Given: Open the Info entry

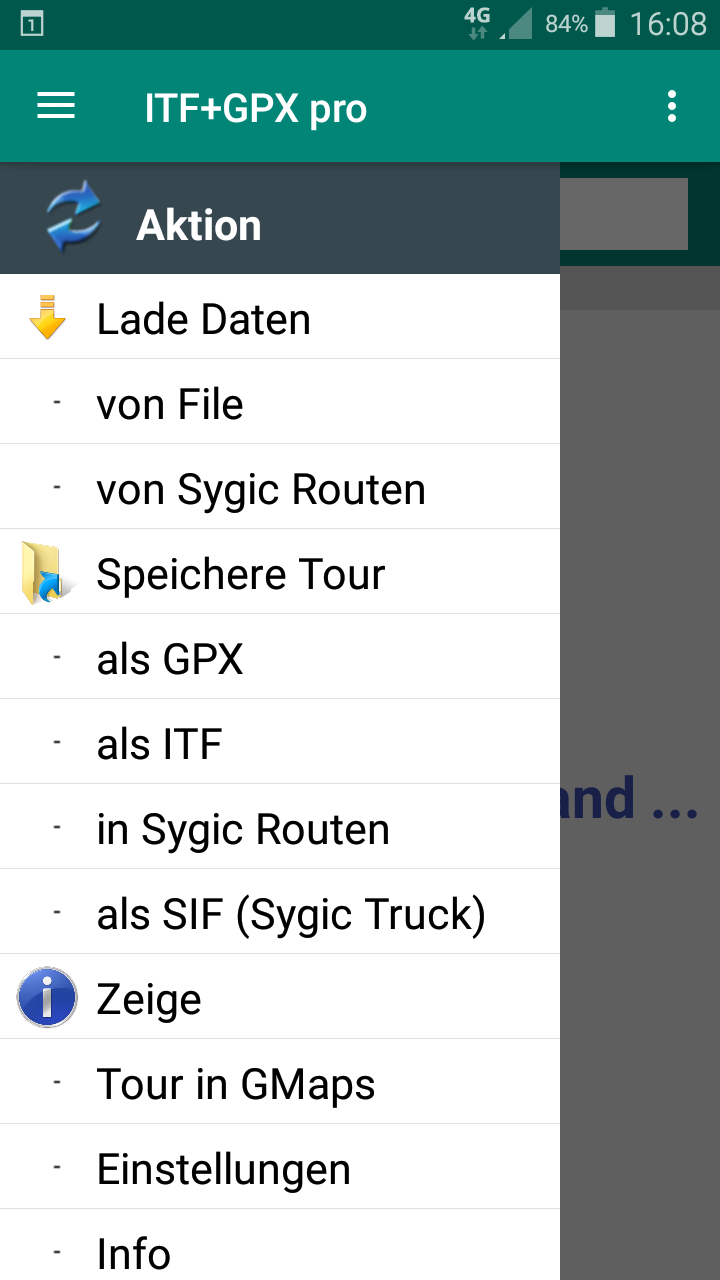Looking at the screenshot, I should 280,1246.
